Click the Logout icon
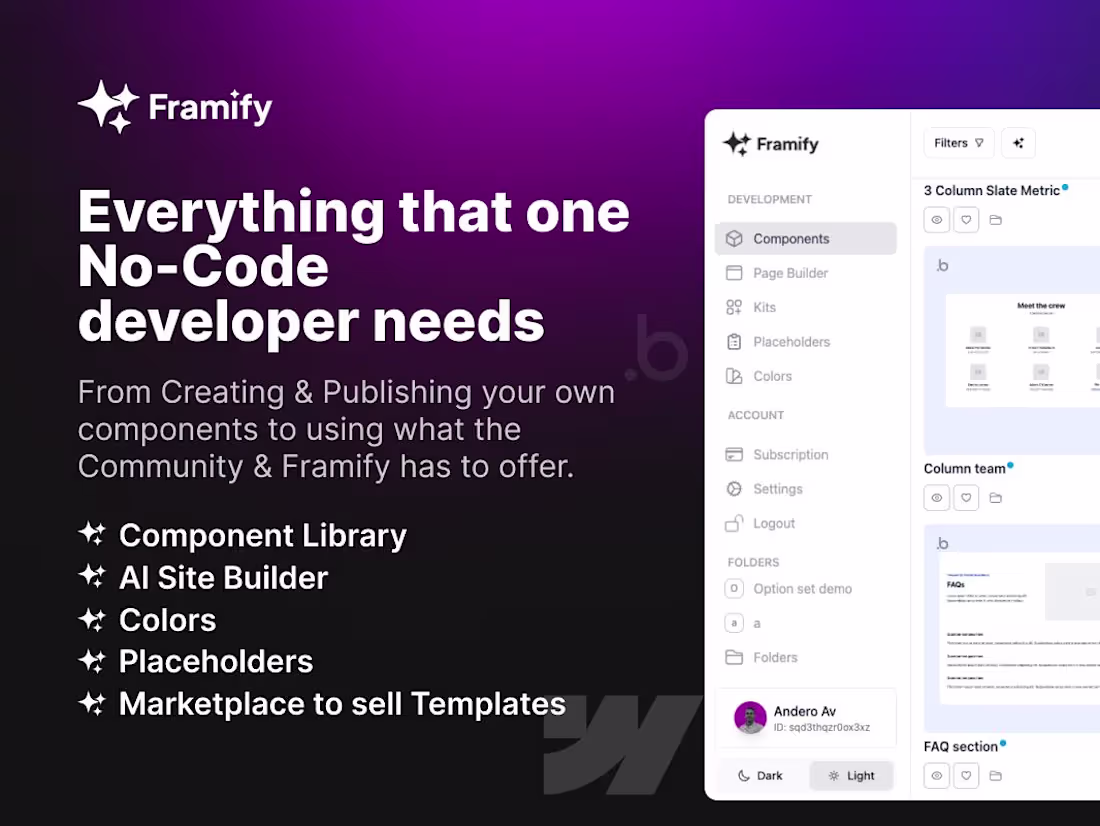The image size is (1100, 826). pos(735,523)
